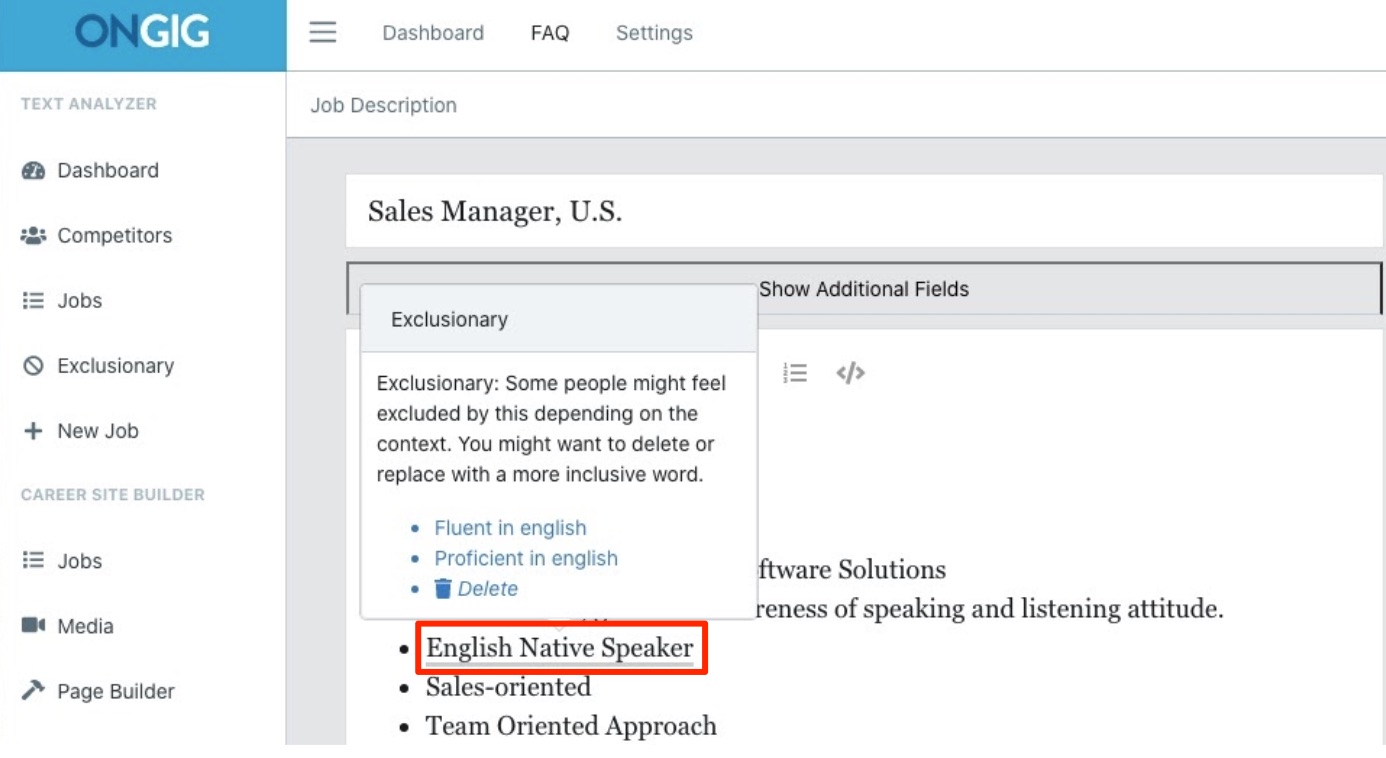
Task: Create a New Job from sidebar
Action: (x=97, y=431)
